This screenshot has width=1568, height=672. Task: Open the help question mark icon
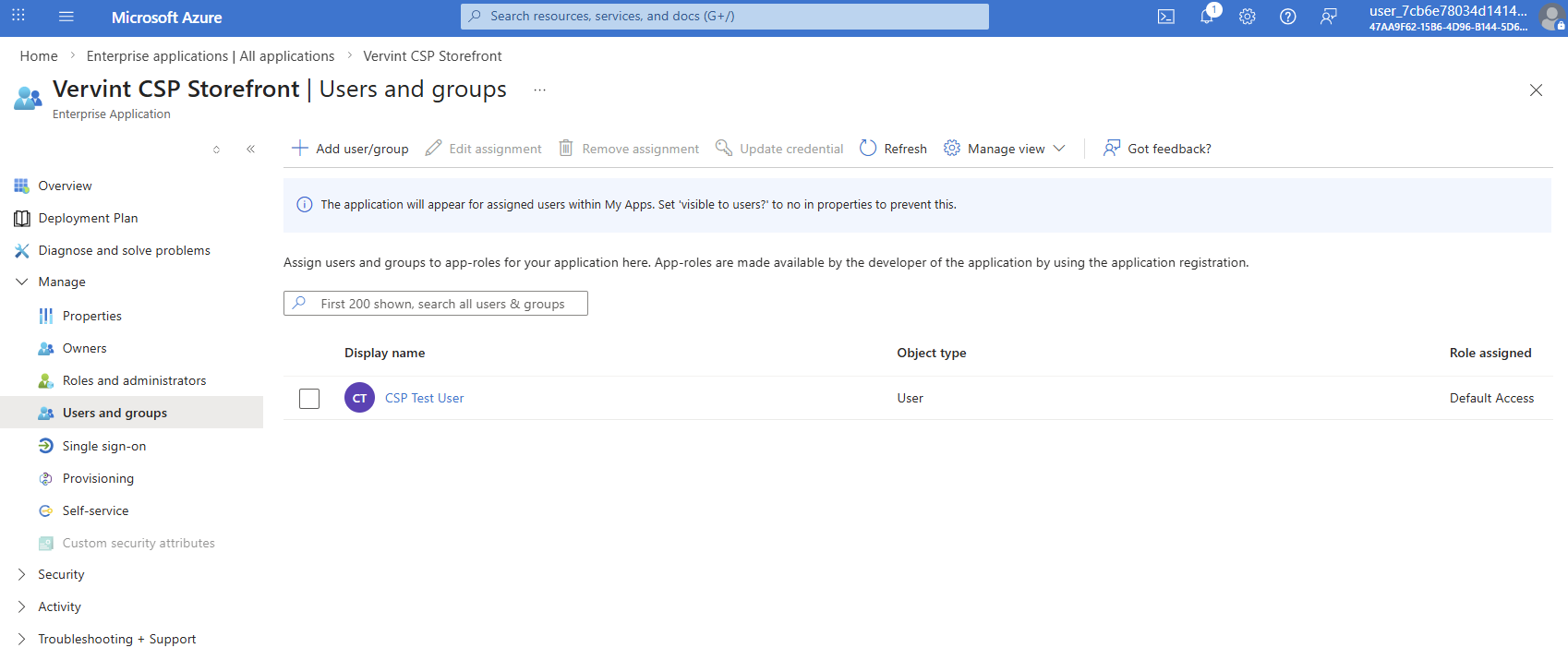pos(1288,17)
